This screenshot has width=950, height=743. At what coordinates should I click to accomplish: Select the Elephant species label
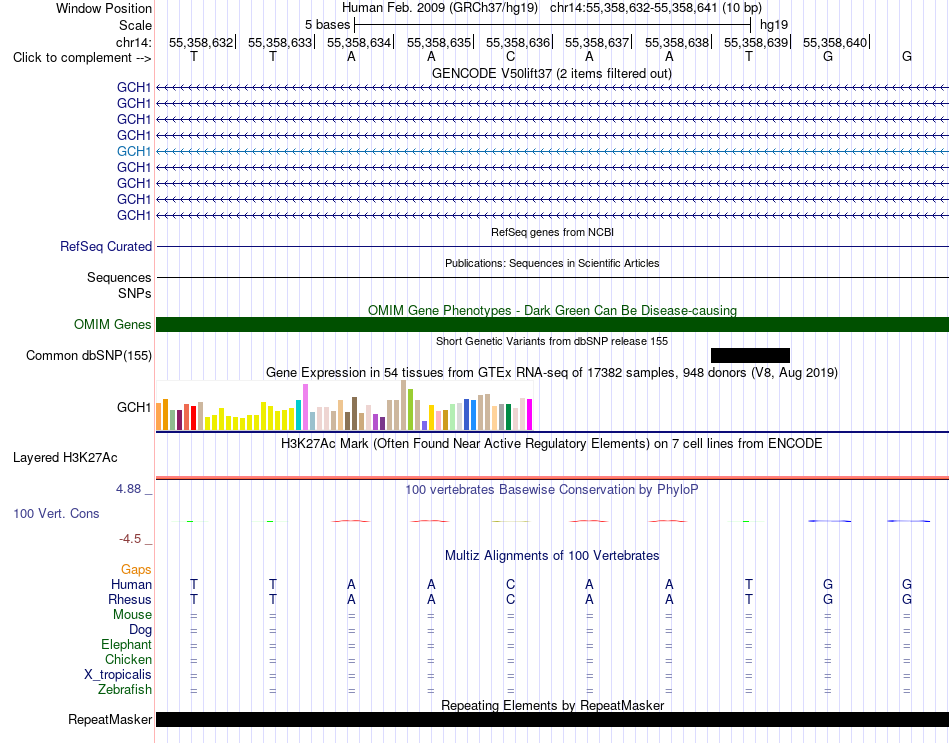(x=127, y=645)
